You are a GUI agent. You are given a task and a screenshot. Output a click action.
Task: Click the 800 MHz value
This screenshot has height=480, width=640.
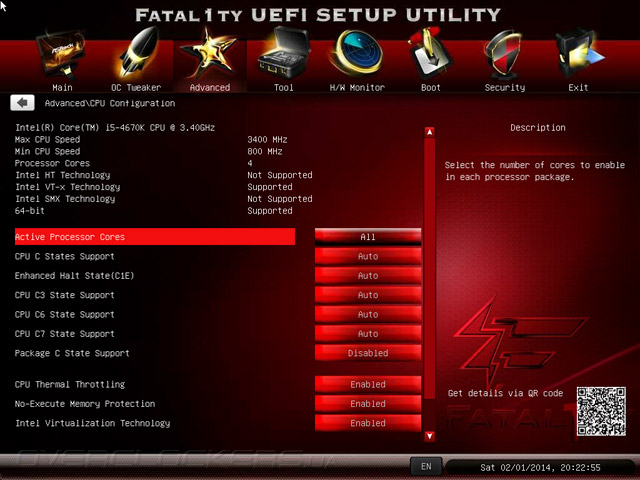point(264,151)
